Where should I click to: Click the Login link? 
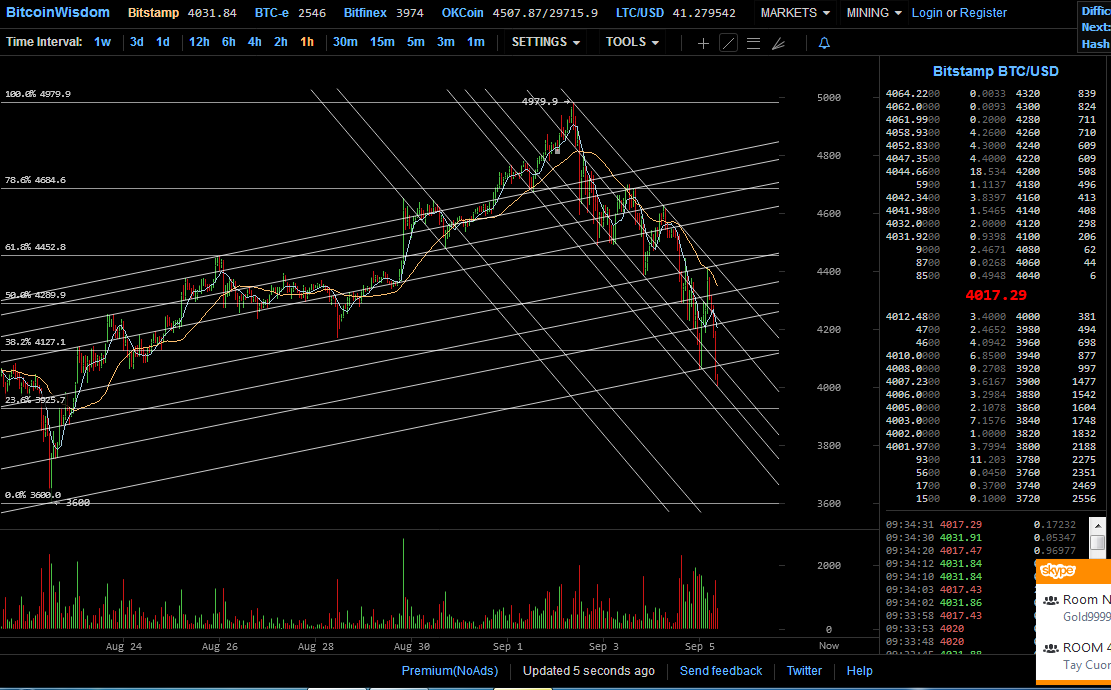[x=927, y=13]
